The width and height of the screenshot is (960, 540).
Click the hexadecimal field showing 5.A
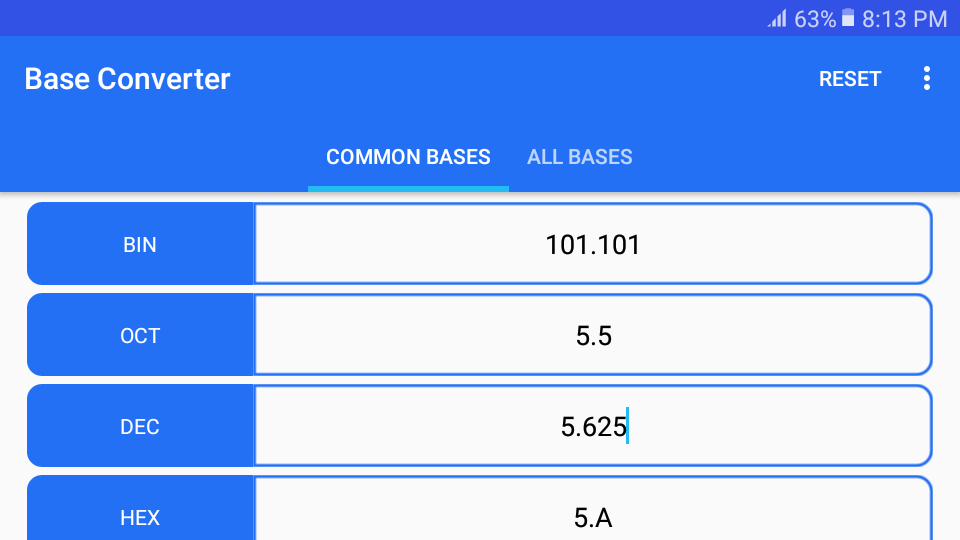(x=593, y=517)
